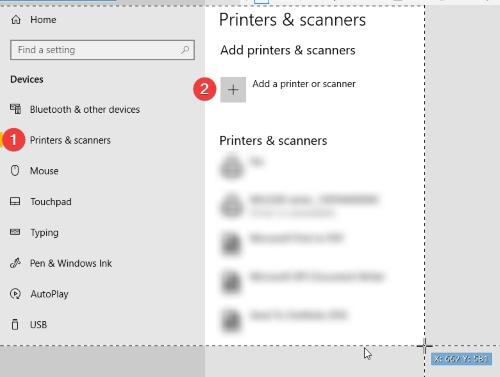Click the Devices section label
This screenshot has width=500, height=377.
[x=27, y=79]
